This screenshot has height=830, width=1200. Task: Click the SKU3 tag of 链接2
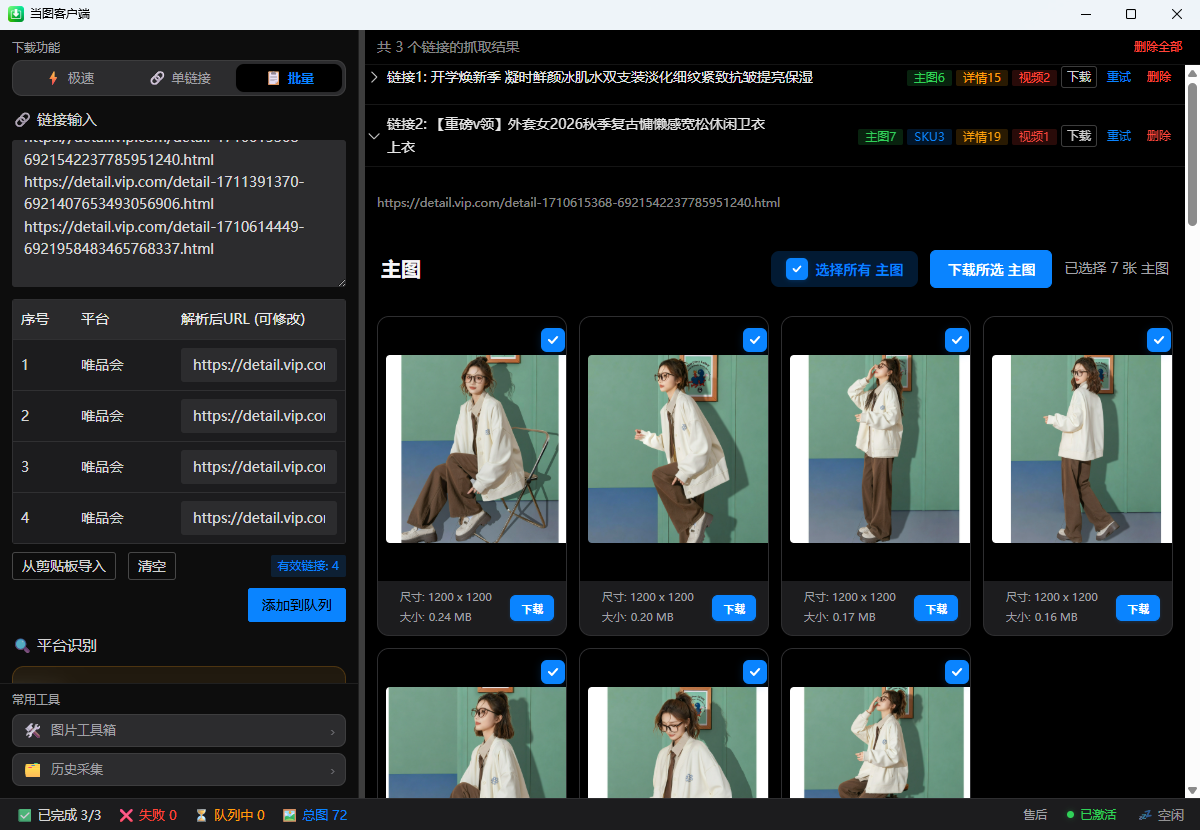(929, 137)
